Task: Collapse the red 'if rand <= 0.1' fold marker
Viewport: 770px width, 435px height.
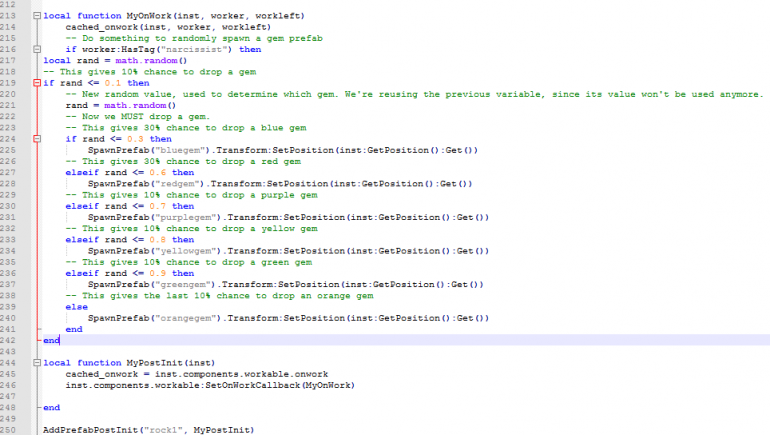Action: (x=37, y=82)
